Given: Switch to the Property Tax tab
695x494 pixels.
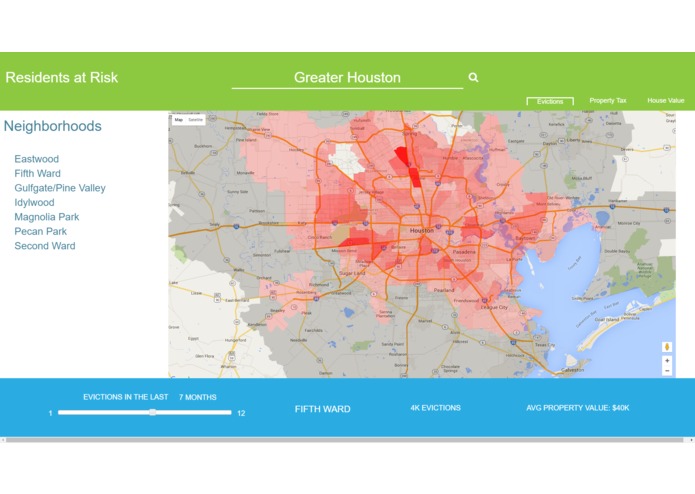Looking at the screenshot, I should pyautogui.click(x=608, y=101).
